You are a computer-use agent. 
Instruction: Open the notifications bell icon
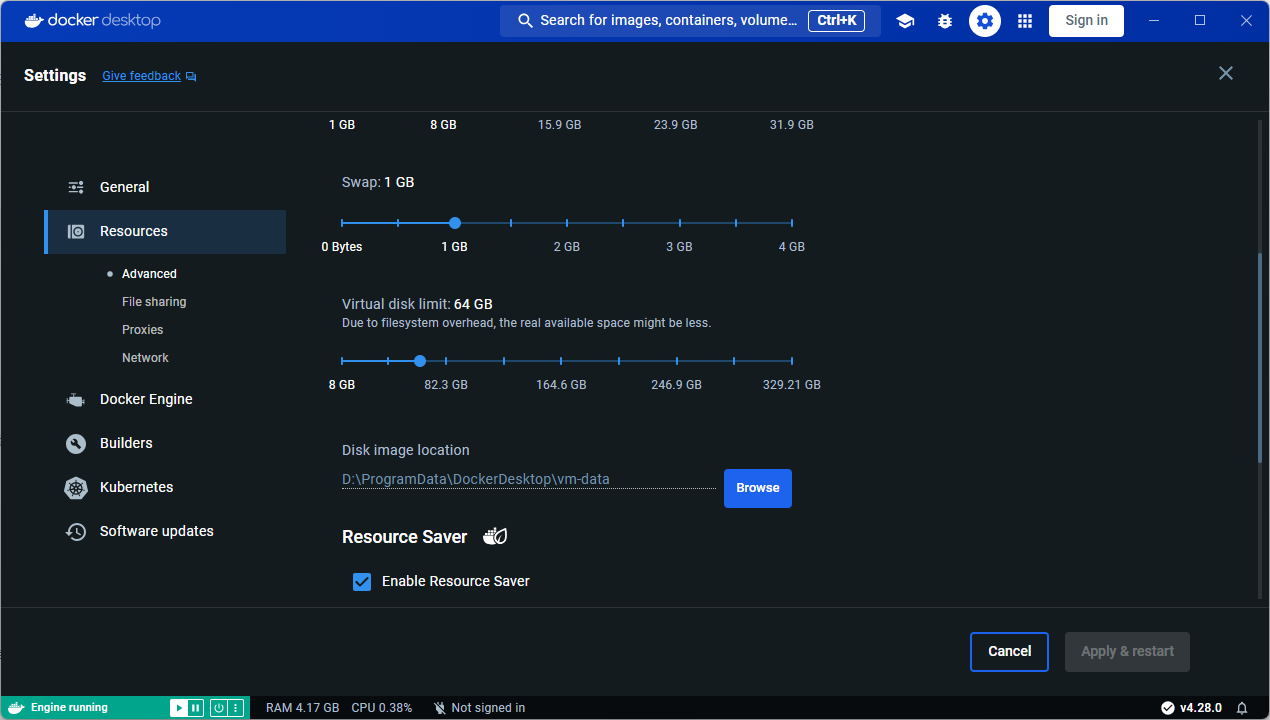tap(1242, 708)
